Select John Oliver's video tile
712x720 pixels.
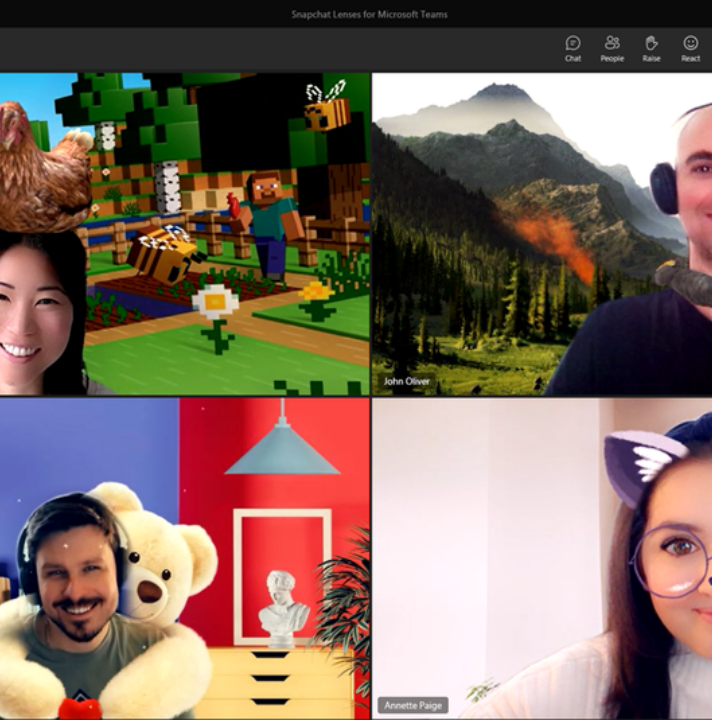point(542,234)
